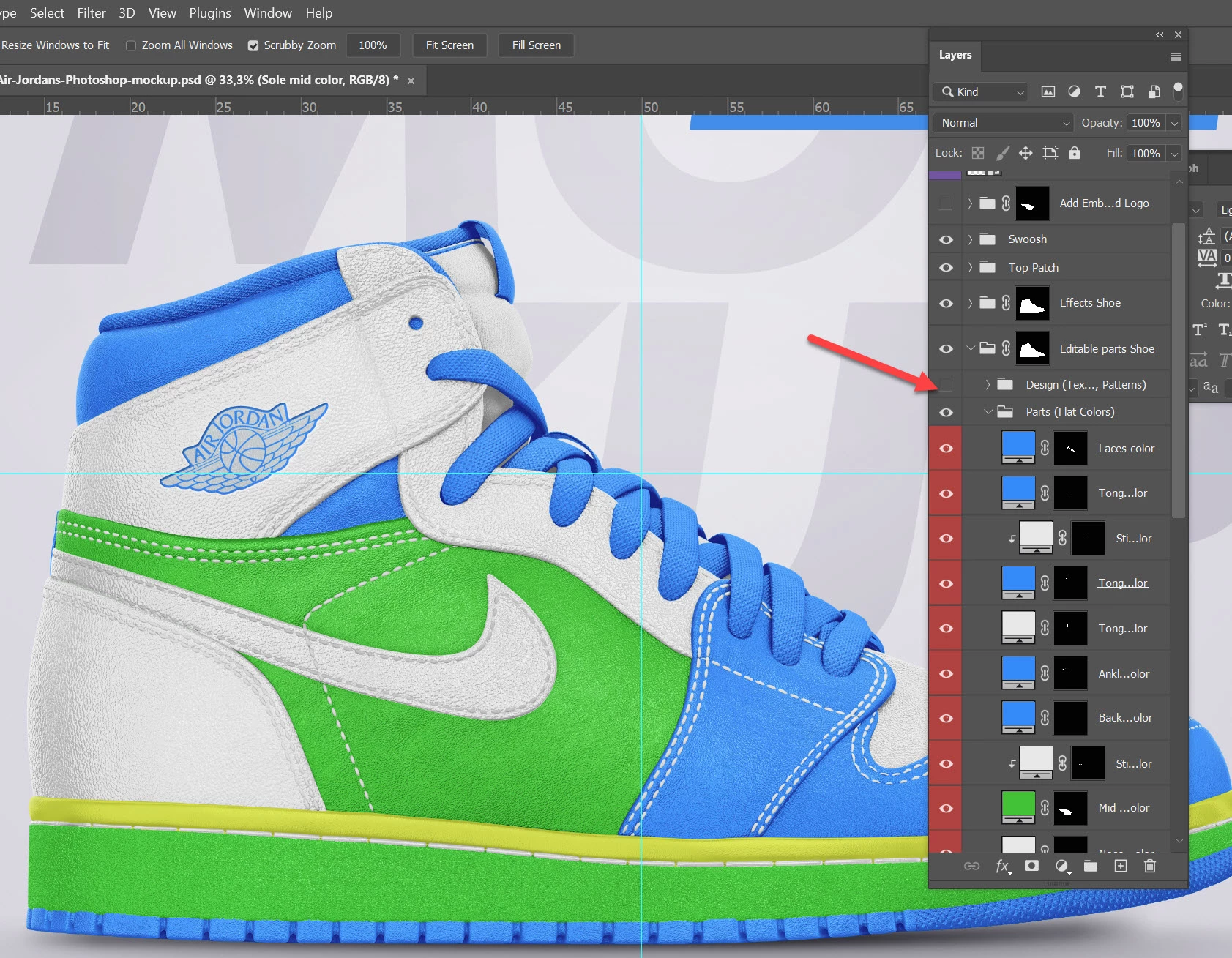Expand the Top Patch group
This screenshot has height=958, width=1232.
click(x=970, y=267)
